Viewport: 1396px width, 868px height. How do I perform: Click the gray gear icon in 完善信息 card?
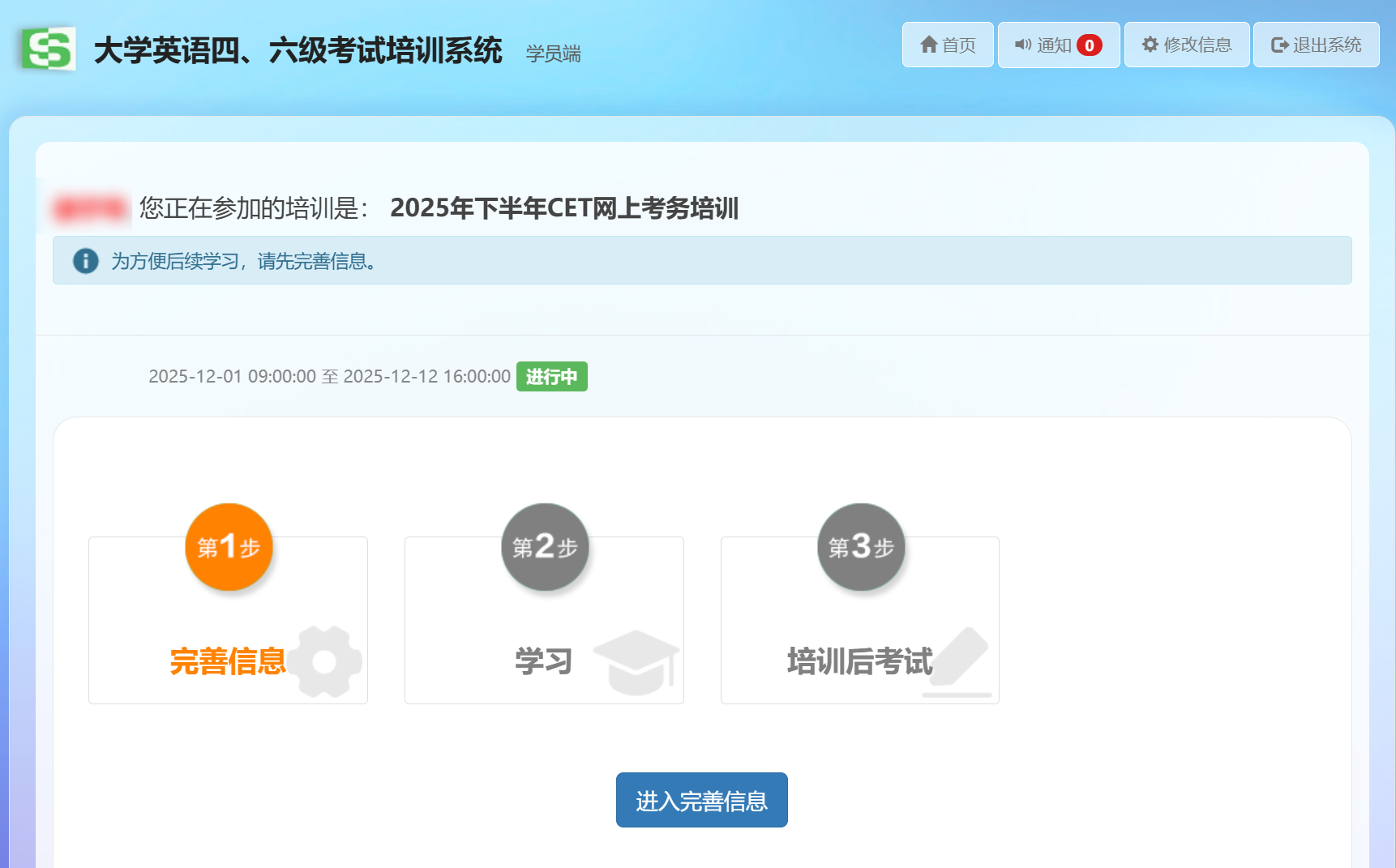325,661
